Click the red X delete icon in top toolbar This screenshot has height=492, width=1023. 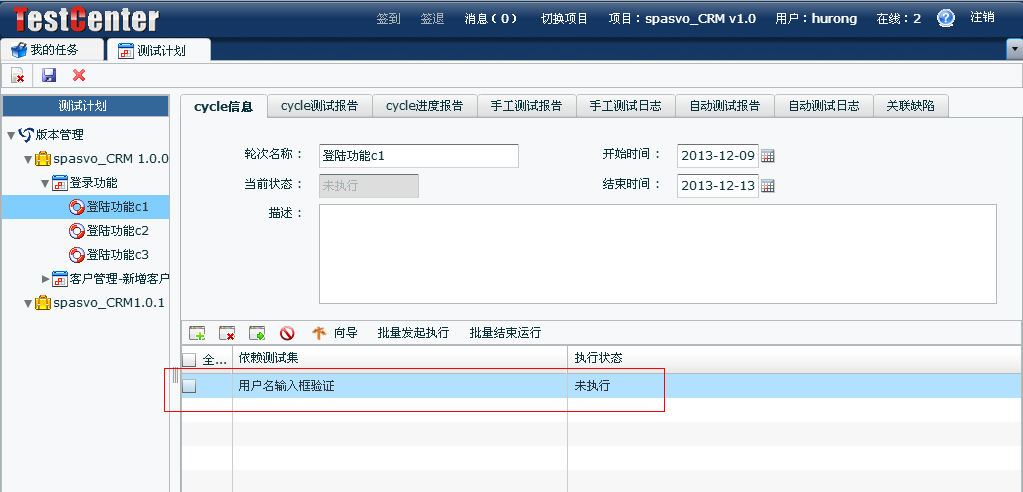[x=79, y=75]
